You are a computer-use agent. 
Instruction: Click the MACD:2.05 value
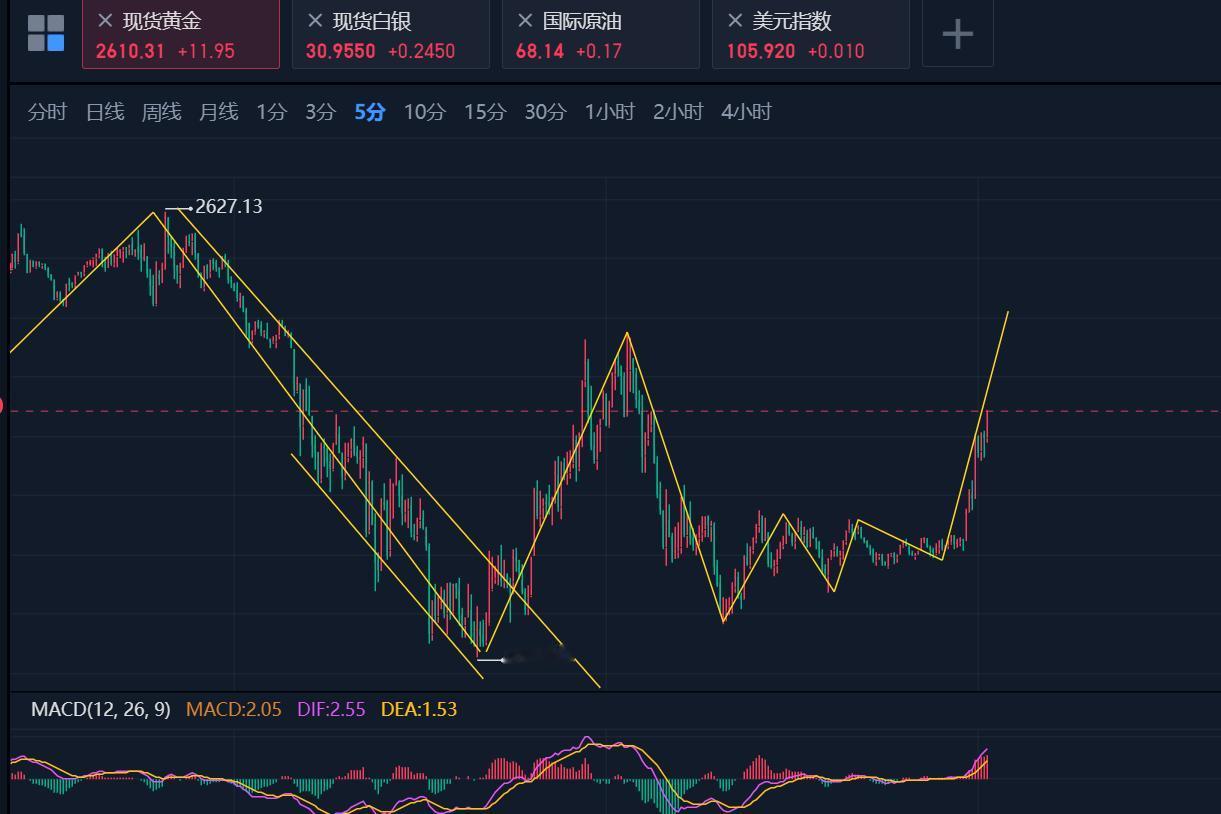pyautogui.click(x=234, y=709)
